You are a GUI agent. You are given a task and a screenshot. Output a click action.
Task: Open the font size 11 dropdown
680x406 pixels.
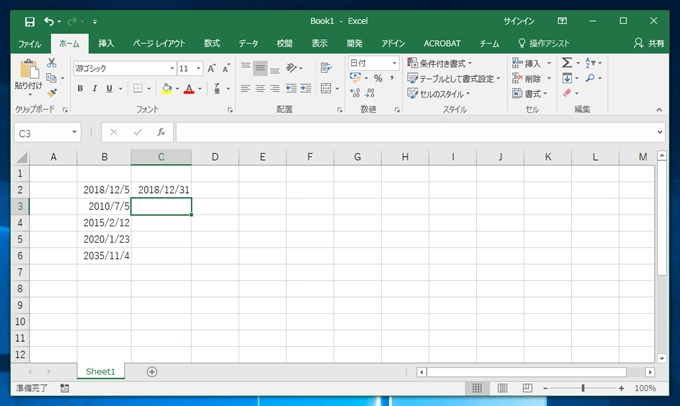point(198,69)
